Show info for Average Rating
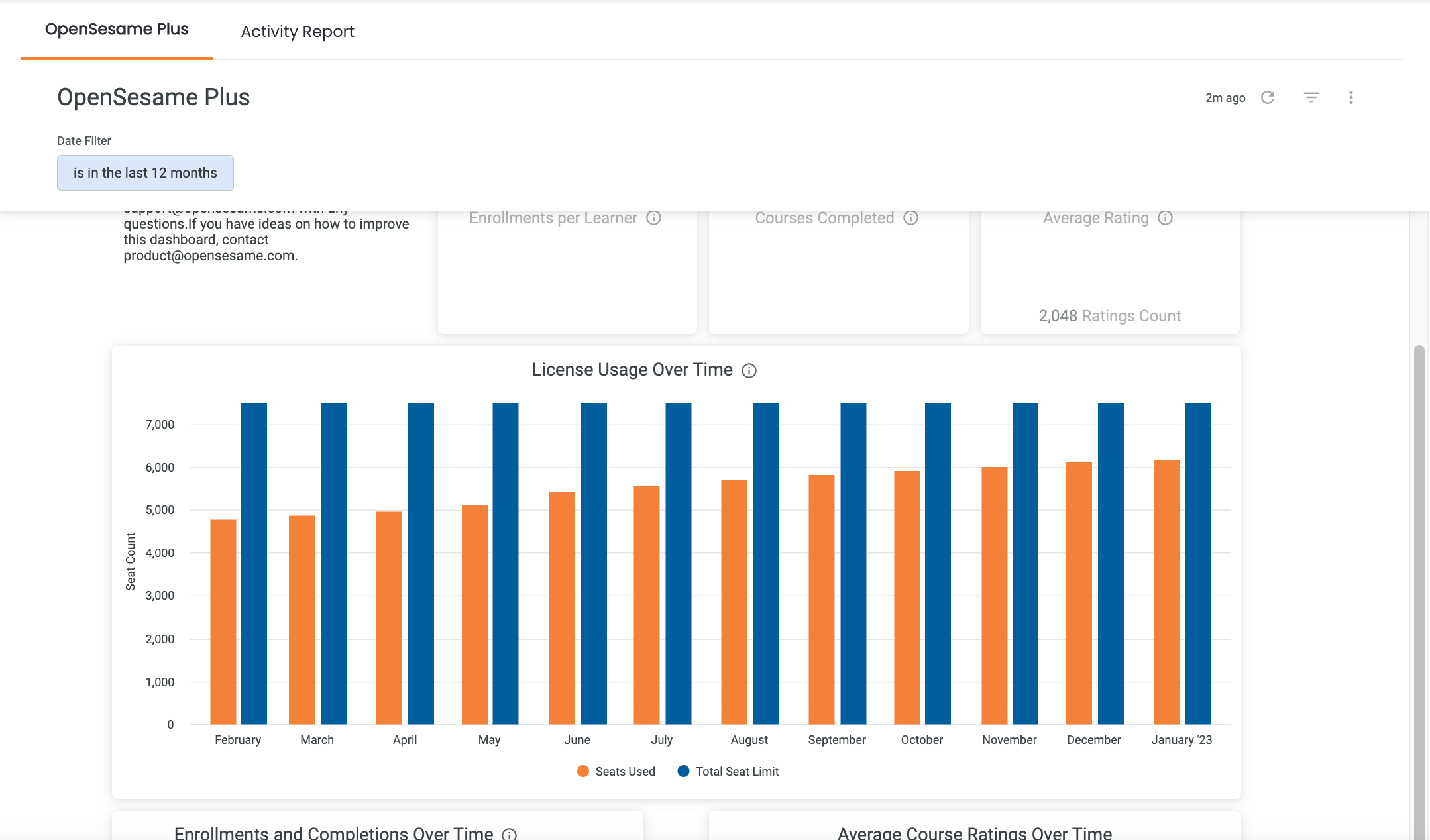1430x840 pixels. [x=1166, y=218]
